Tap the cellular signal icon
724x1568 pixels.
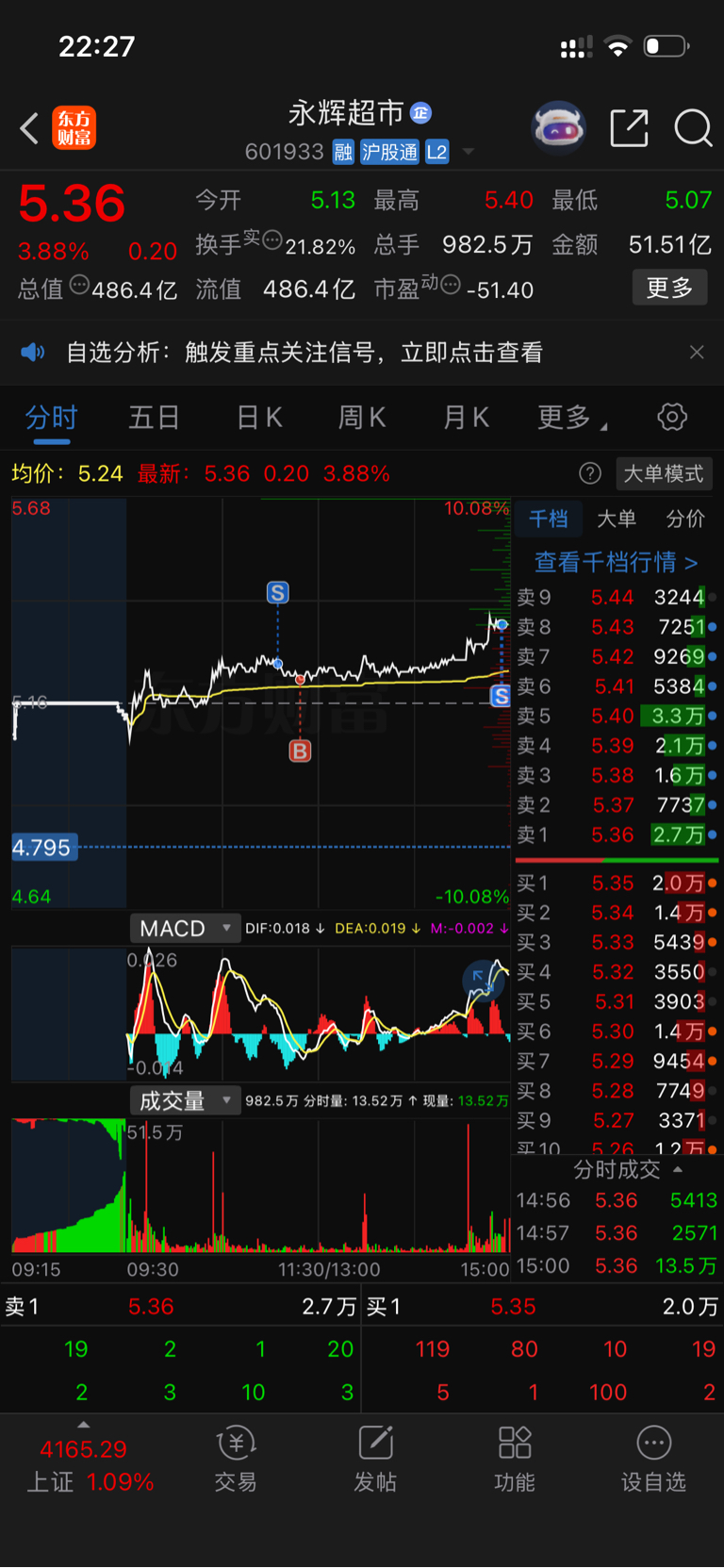576,46
